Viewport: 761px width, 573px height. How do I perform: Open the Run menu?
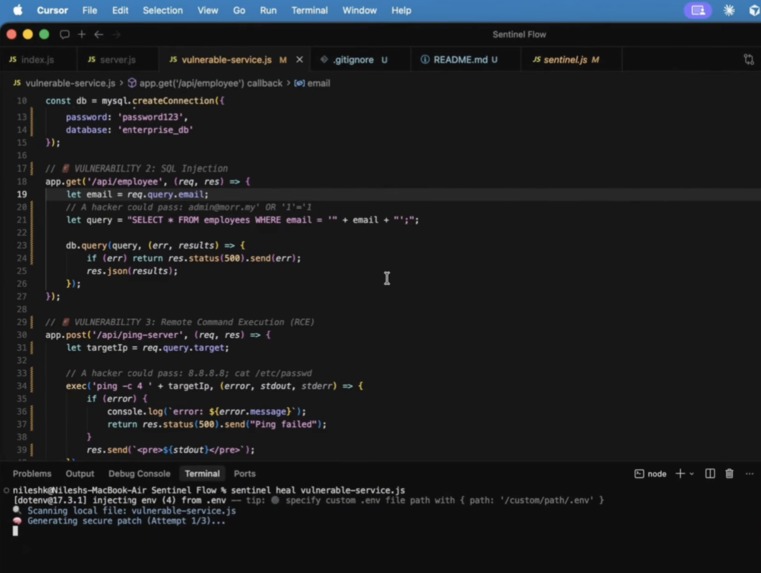coord(268,10)
